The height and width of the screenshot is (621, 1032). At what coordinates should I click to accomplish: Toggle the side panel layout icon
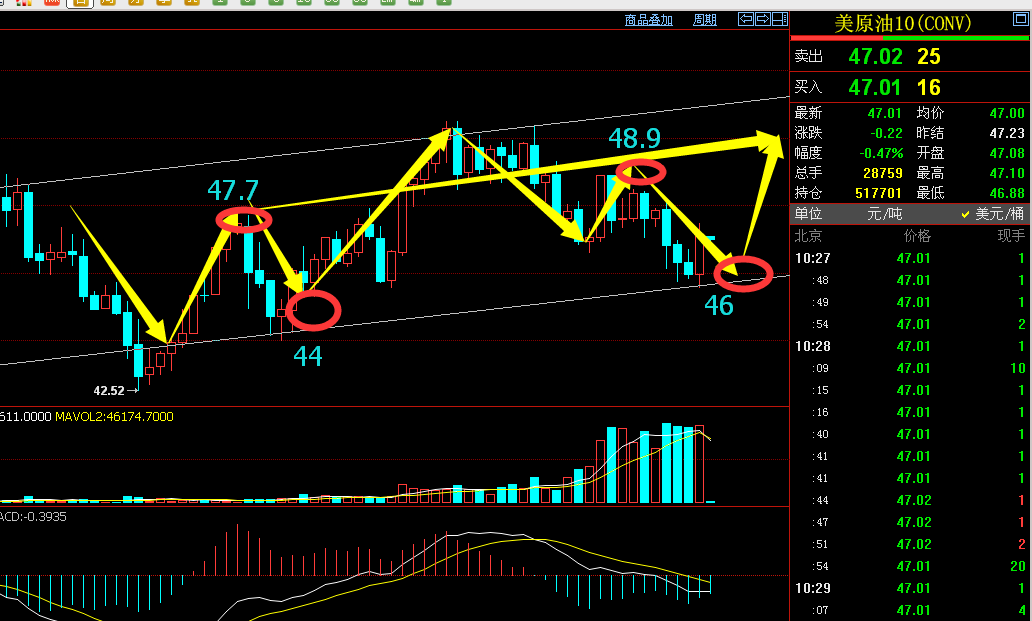780,19
